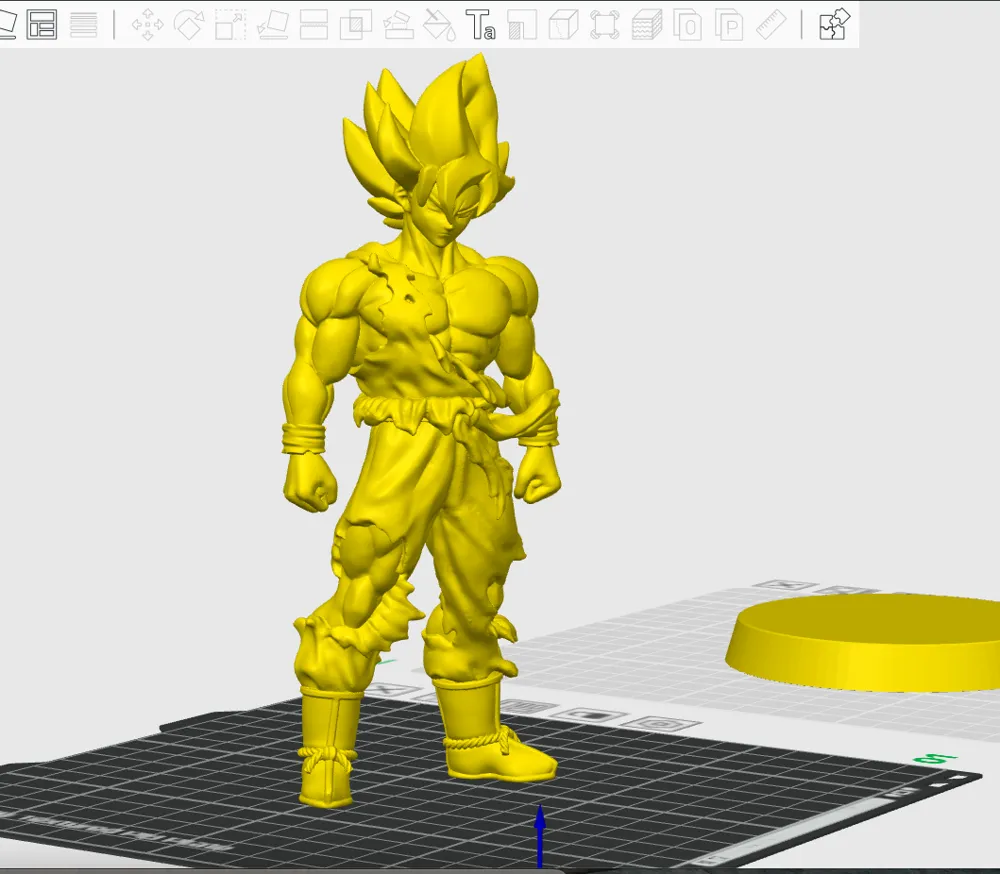Viewport: 1000px width, 874px height.
Task: Select the Move tool with four arrows
Action: coord(147,25)
